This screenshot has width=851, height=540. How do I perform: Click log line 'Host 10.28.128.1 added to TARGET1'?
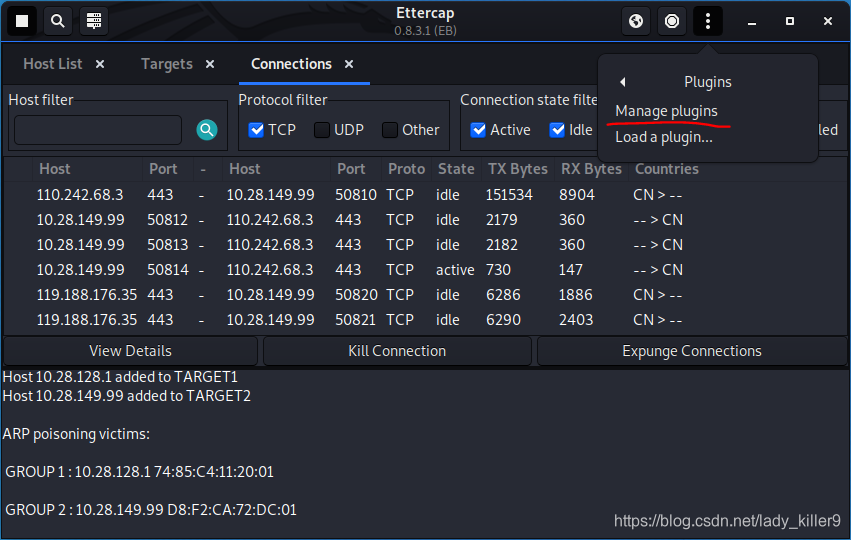[x=120, y=377]
